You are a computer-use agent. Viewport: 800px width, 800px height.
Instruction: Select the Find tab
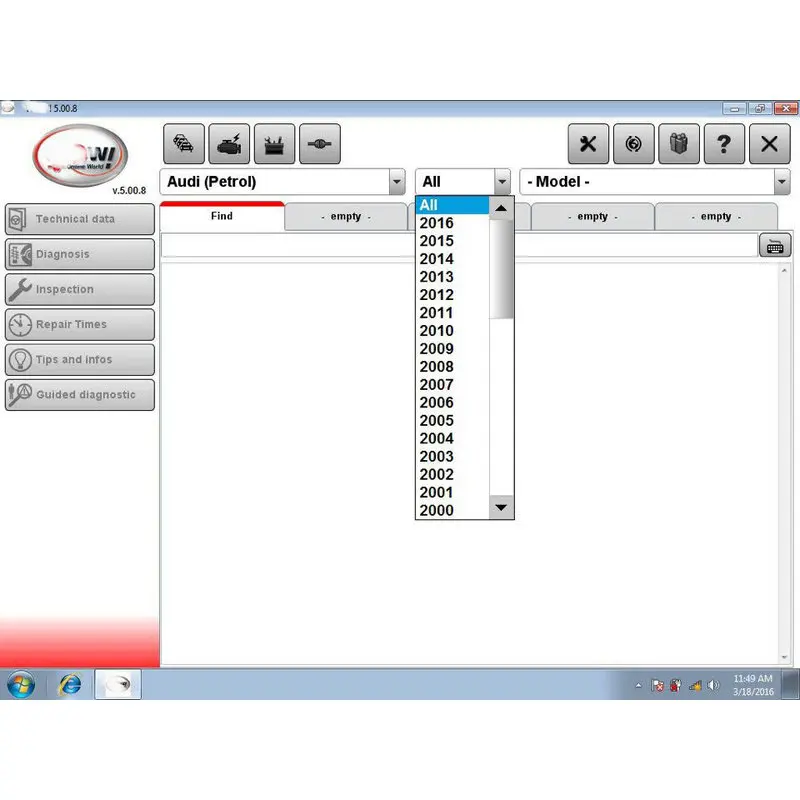[x=222, y=216]
